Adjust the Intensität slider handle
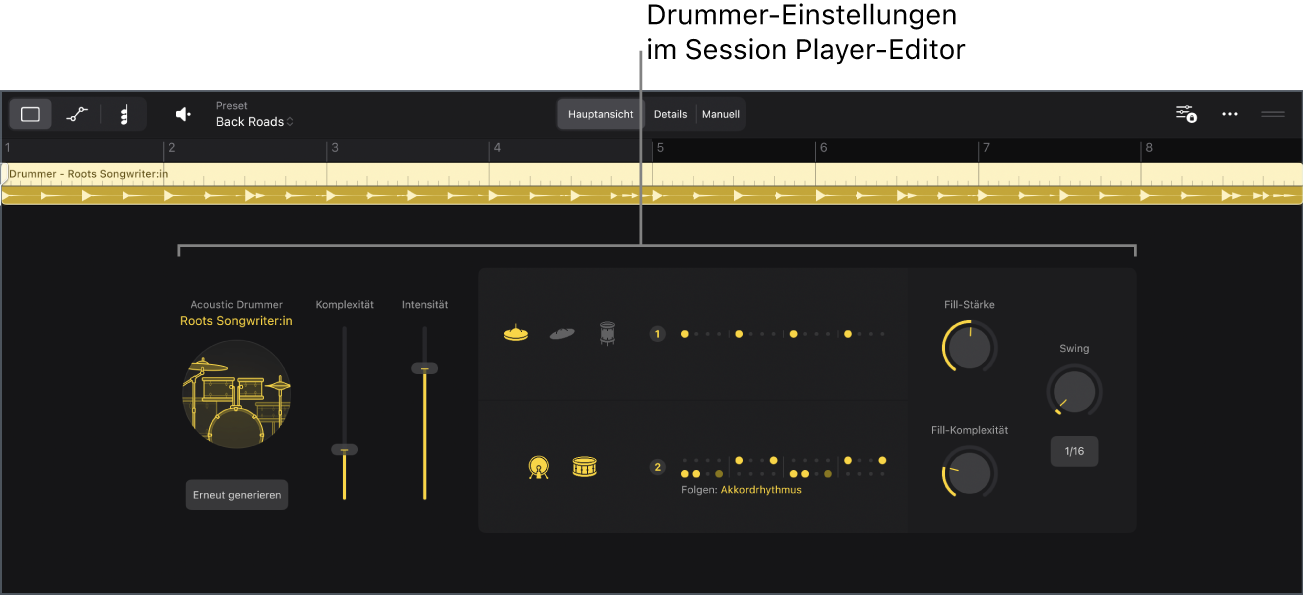Screen dimensions: 1303x596 point(424,369)
